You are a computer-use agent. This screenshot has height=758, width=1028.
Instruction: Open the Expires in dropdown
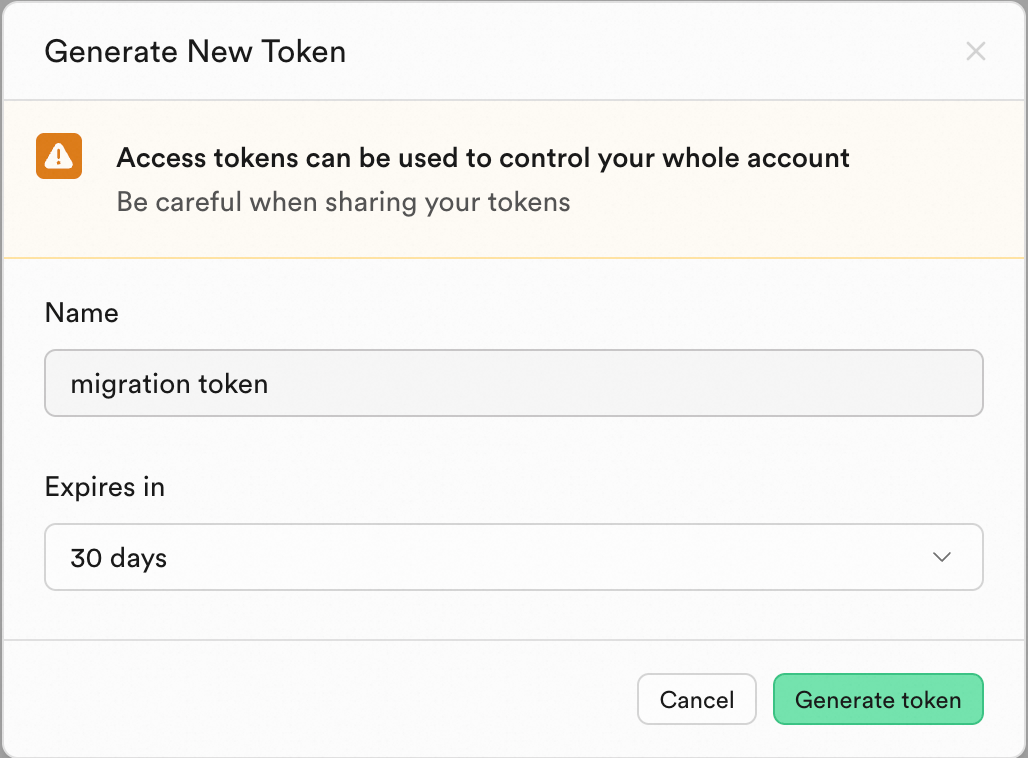tap(513, 557)
